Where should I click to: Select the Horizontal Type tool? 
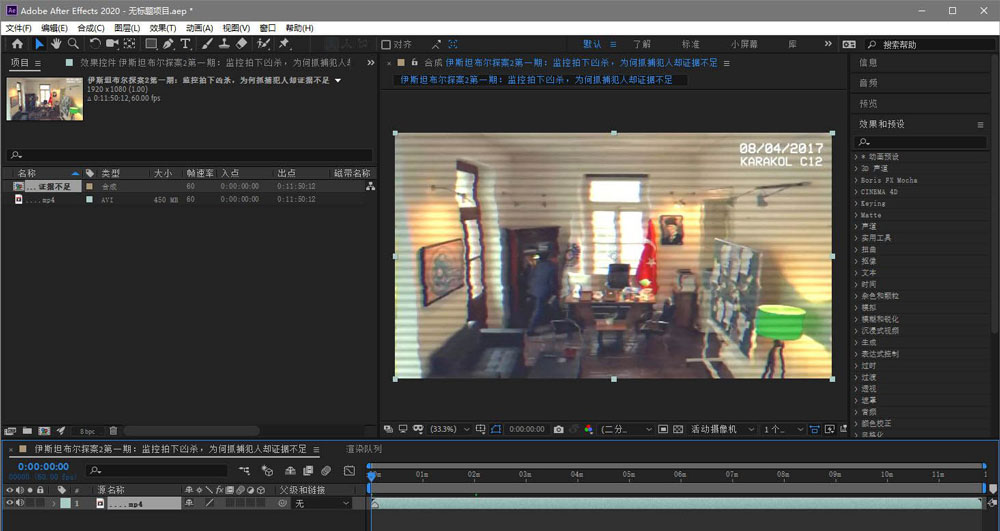point(186,44)
